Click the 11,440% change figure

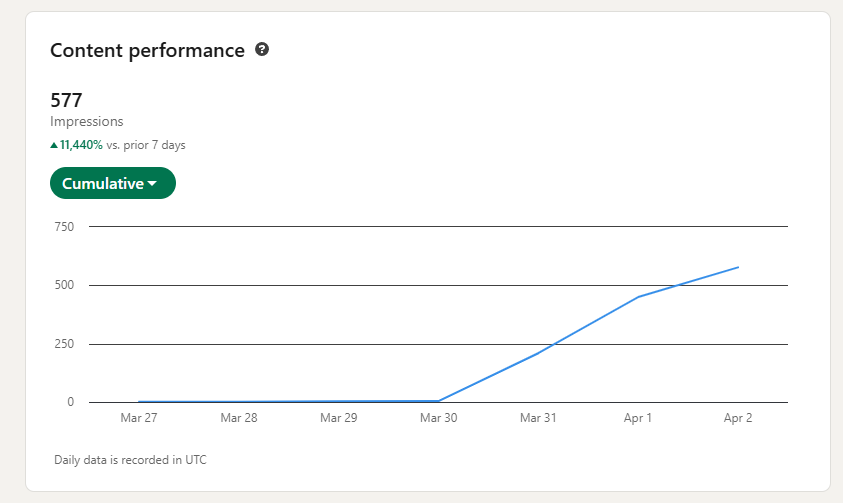[82, 145]
